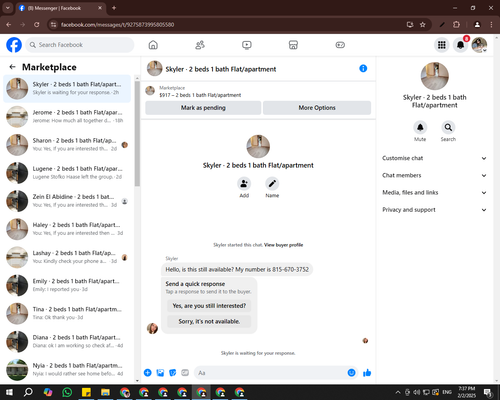Open Sharon conversation in the list
The width and height of the screenshot is (500, 400).
pyautogui.click(x=67, y=145)
